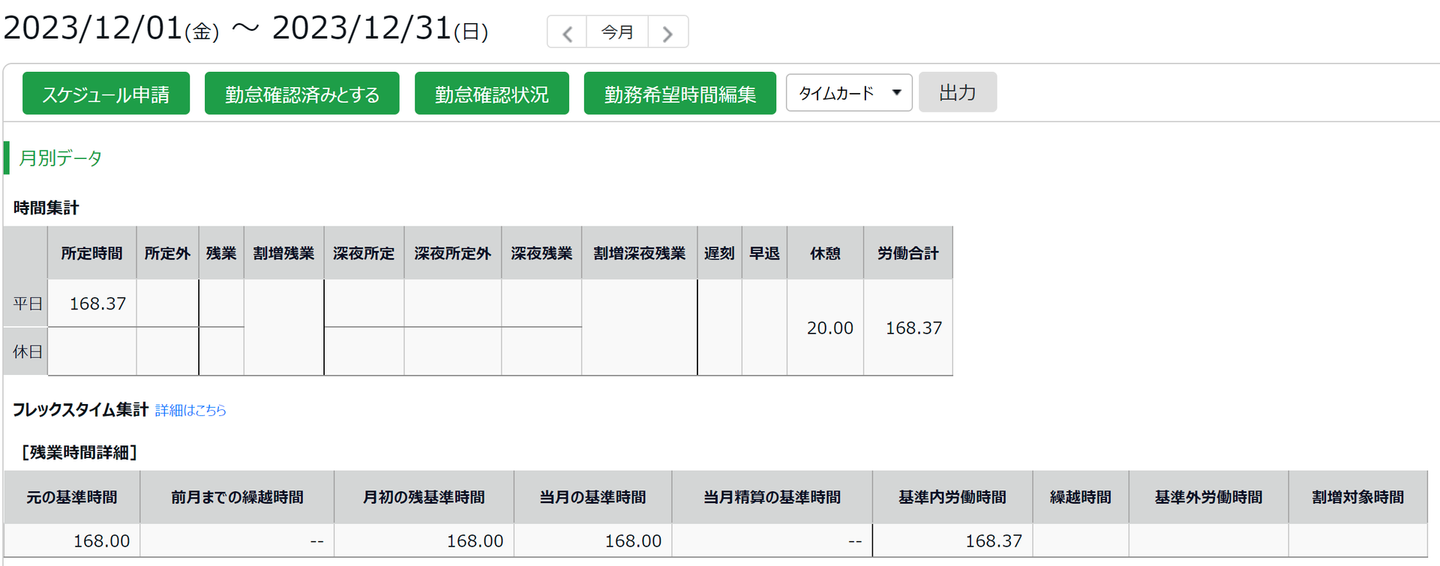The height and width of the screenshot is (566, 1440).
Task: Go to next month arrow
Action: 668,33
